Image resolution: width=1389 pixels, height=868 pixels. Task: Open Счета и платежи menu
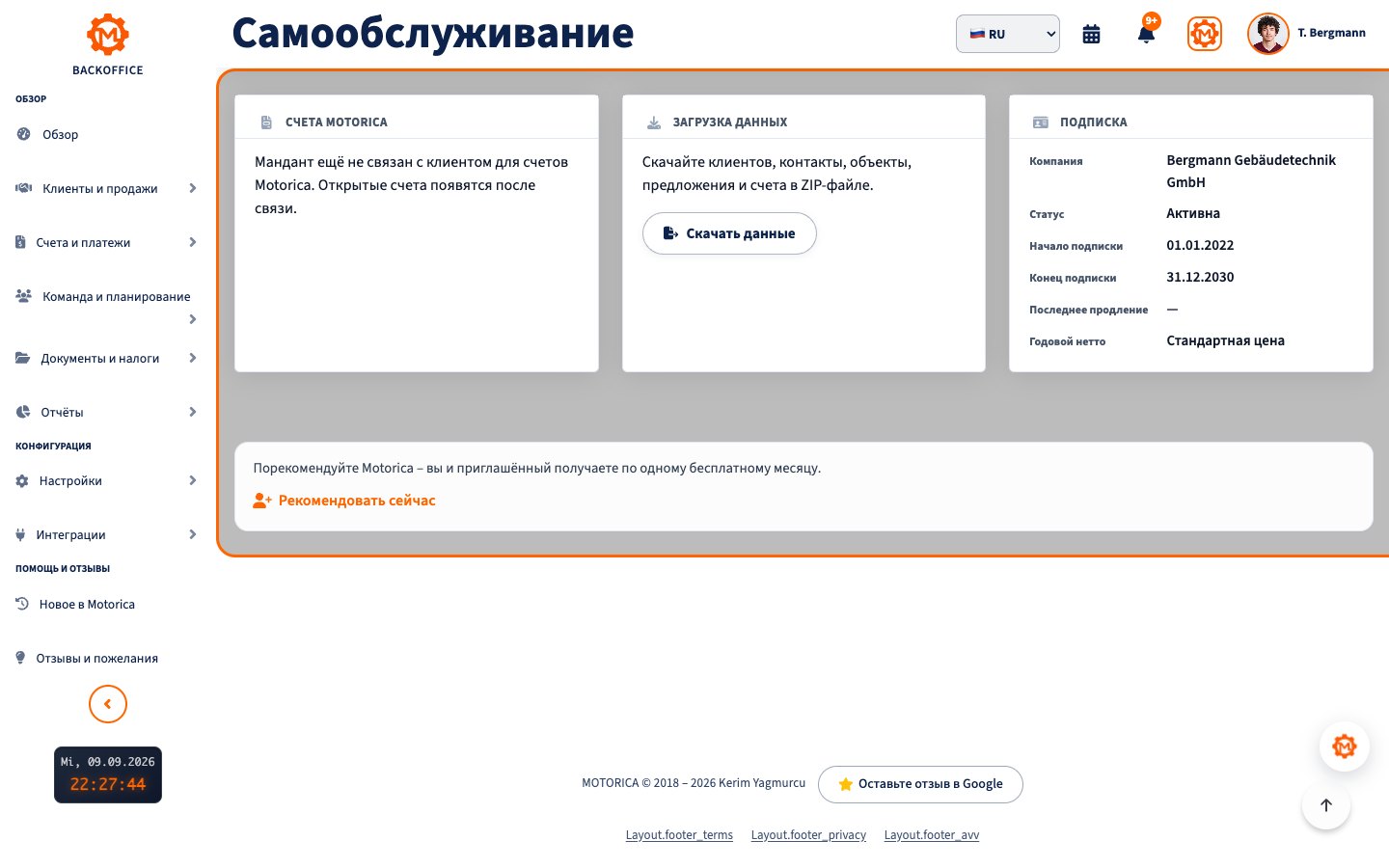pos(83,243)
